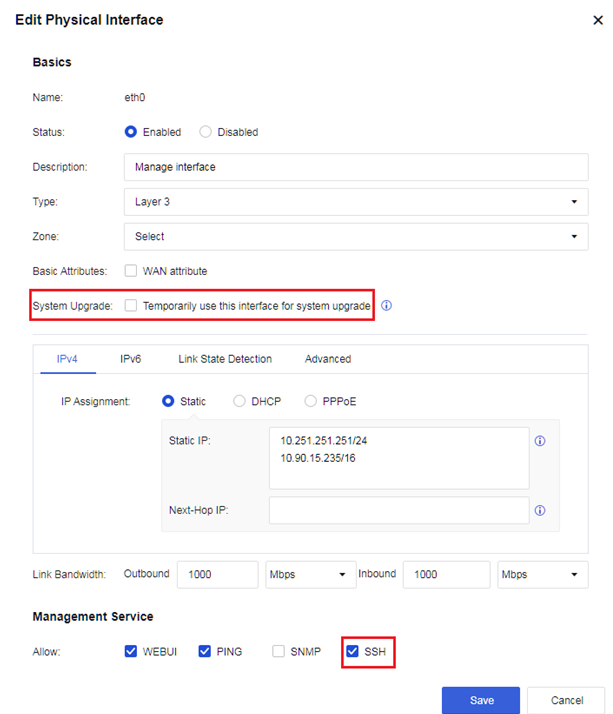Uncheck the WEBUI management service
The height and width of the screenshot is (714, 613).
tap(130, 652)
